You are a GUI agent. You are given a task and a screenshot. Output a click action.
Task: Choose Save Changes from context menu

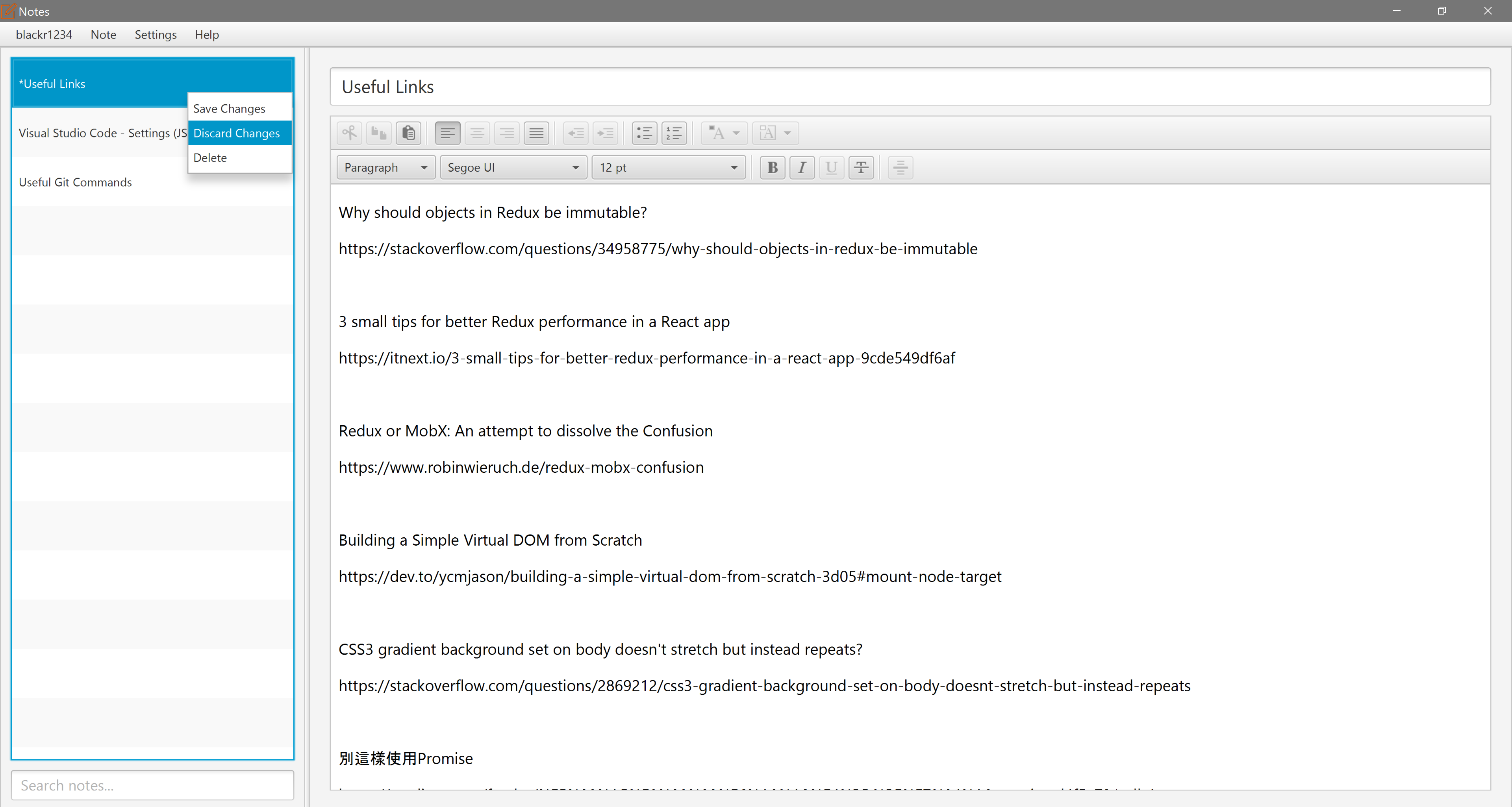tap(239, 109)
